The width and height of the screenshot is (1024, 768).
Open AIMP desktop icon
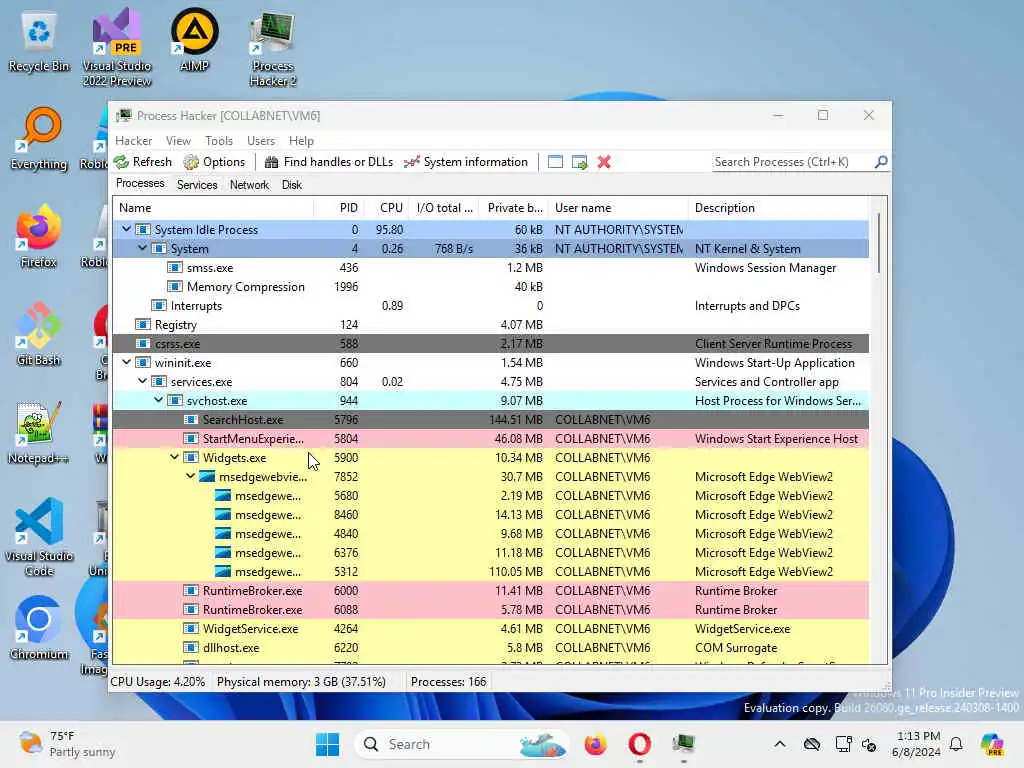click(x=194, y=40)
